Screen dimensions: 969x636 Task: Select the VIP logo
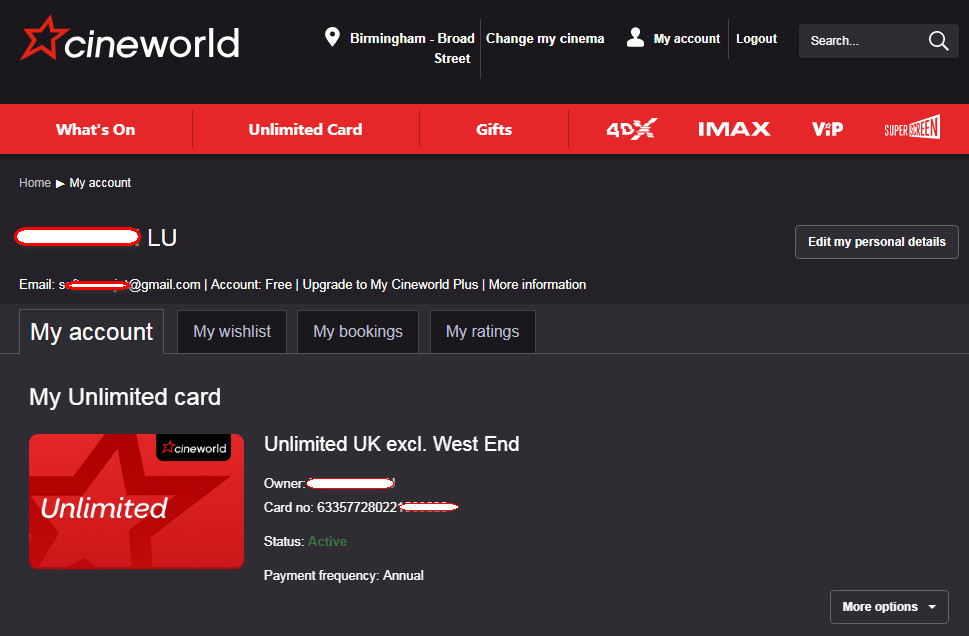click(x=827, y=128)
